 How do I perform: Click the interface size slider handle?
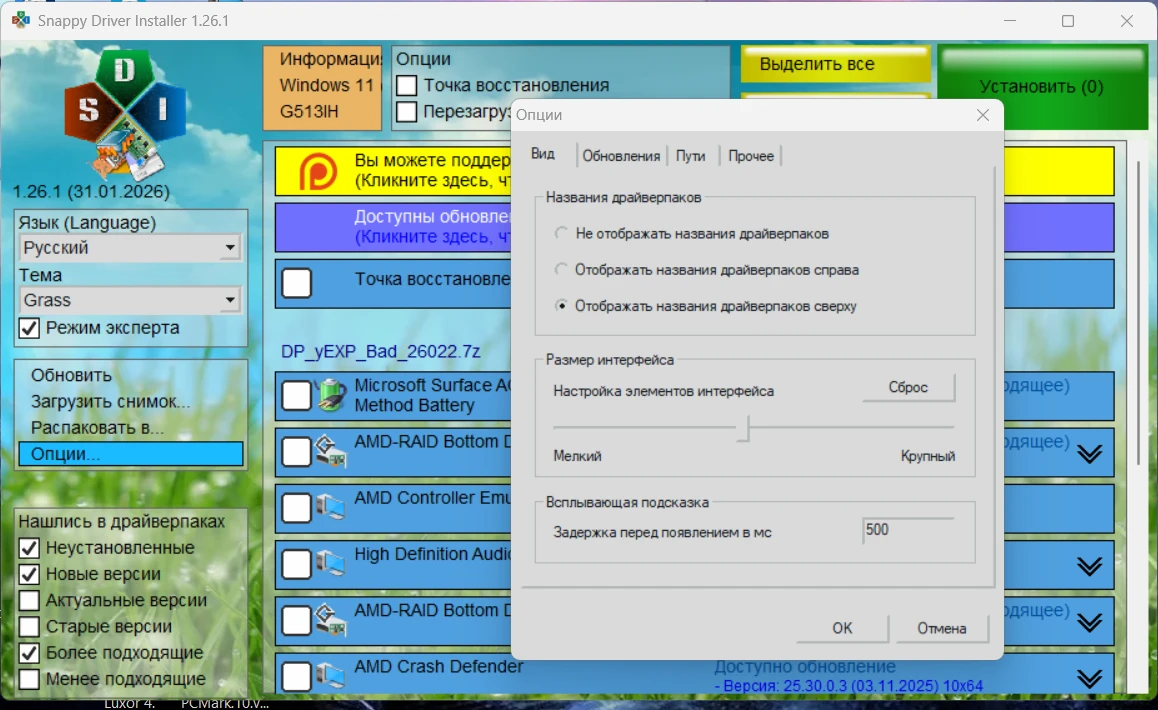tap(743, 428)
